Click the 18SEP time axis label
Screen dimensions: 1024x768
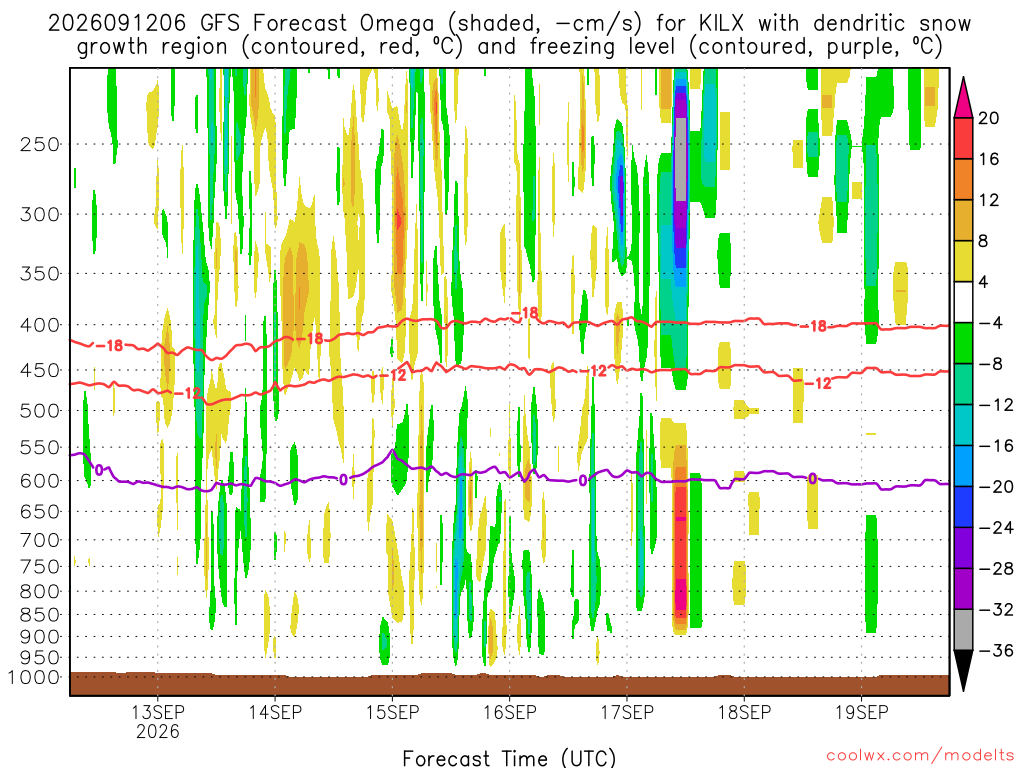744,712
